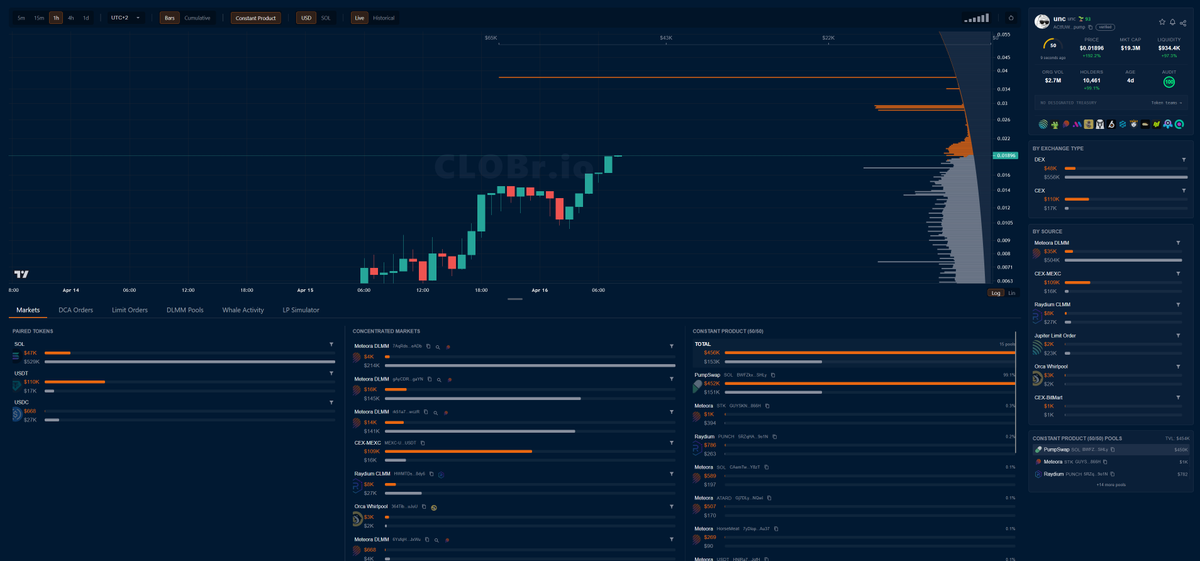Open the LP Simulator tab
This screenshot has height=561, width=1200.
pos(301,310)
